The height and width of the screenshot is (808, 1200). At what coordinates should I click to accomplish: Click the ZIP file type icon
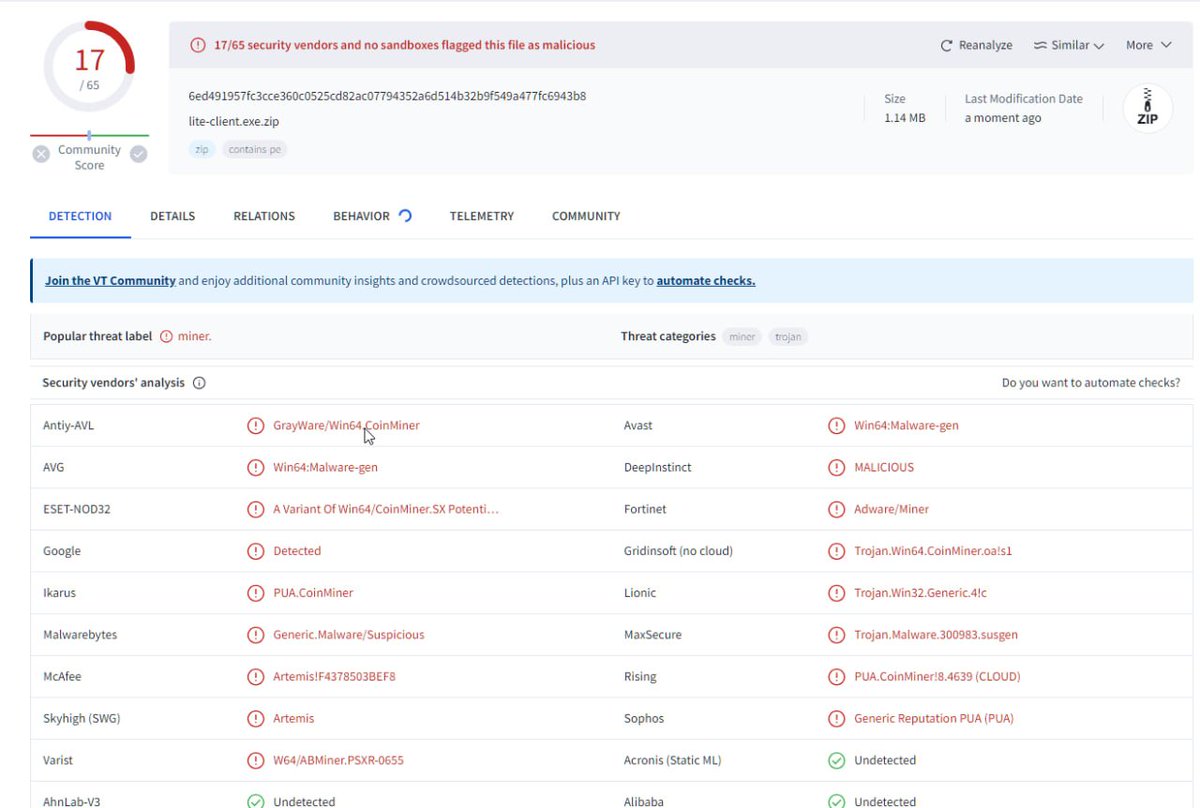click(x=1147, y=109)
